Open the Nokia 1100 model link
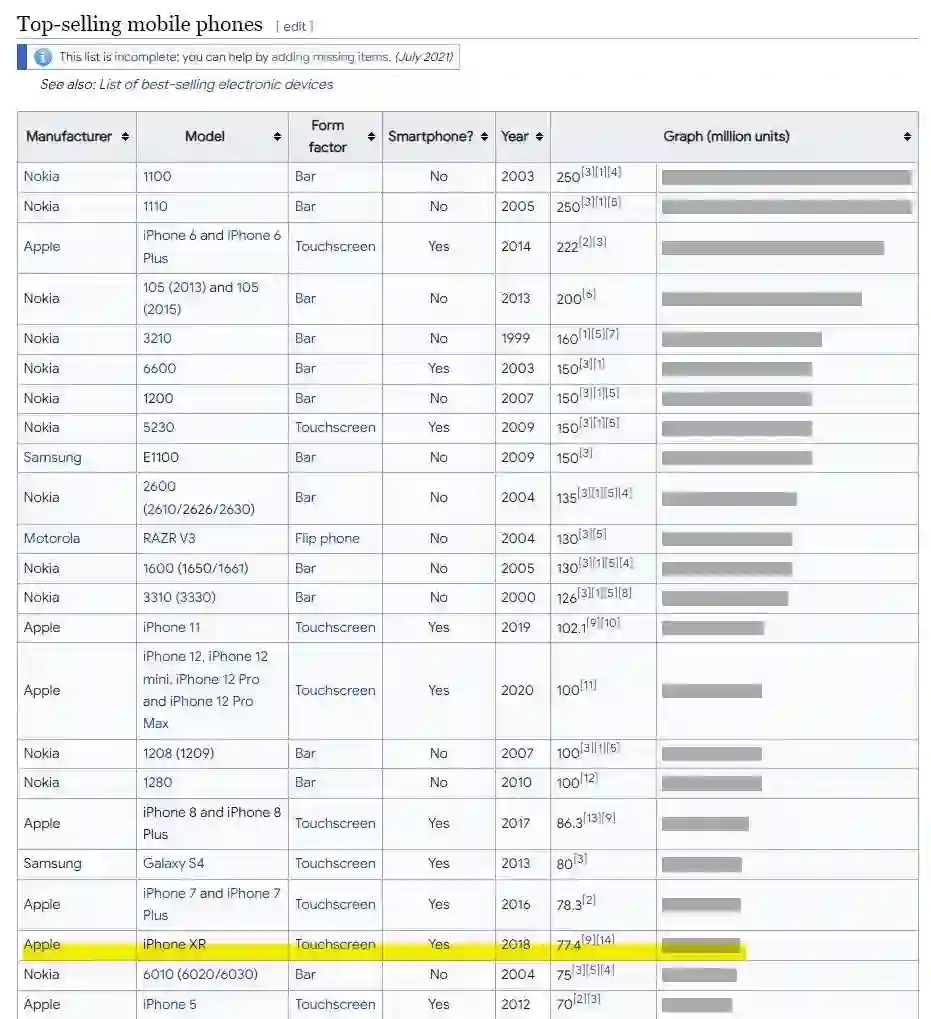 [157, 177]
